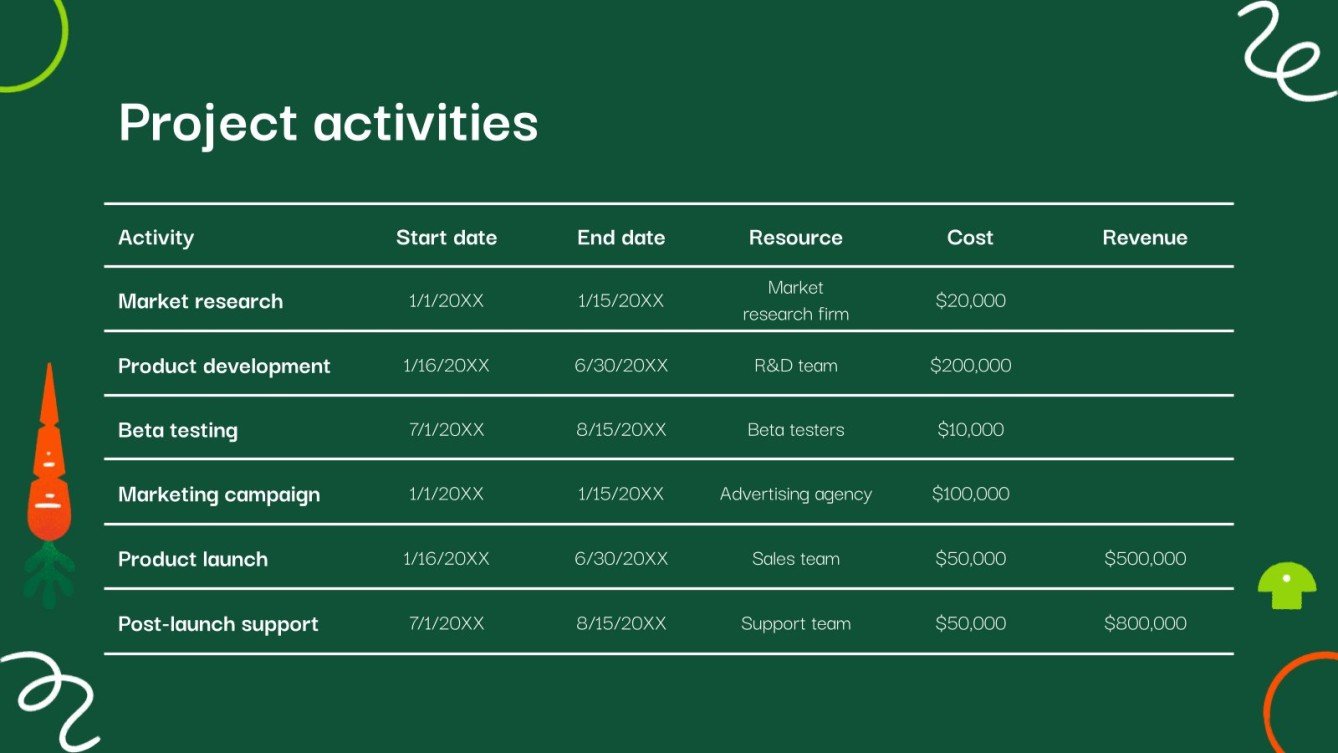Click the 'Advertising agency' resource cell
Screen dimensions: 1338x753
tap(795, 493)
